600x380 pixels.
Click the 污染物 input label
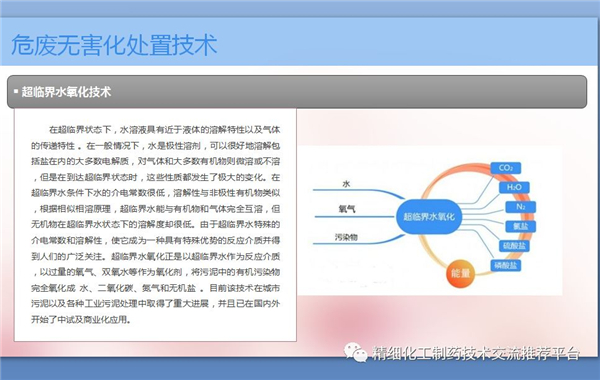coord(346,237)
